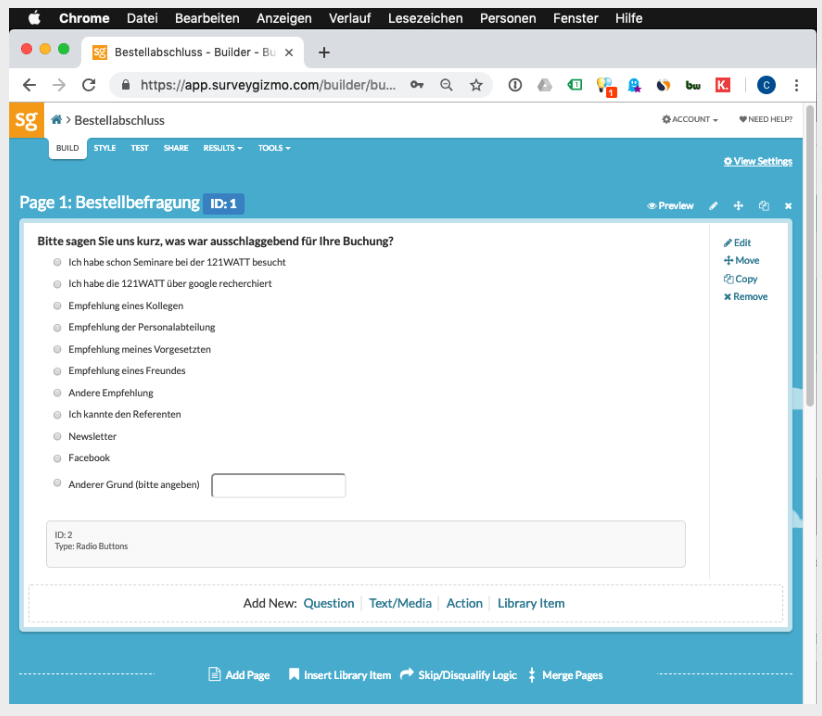Viewport: 822px width, 716px height.
Task: Click the pencil edit icon in page header
Action: click(714, 206)
